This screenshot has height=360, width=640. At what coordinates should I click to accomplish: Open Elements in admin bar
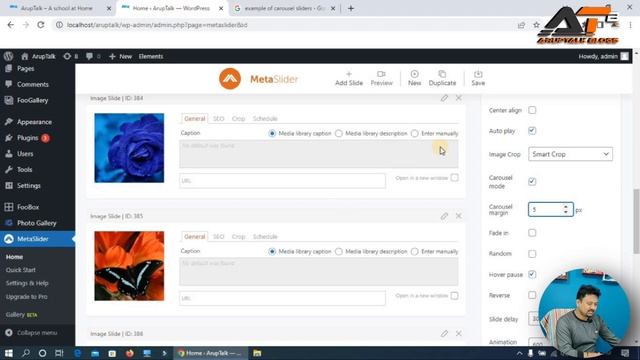[x=151, y=56]
